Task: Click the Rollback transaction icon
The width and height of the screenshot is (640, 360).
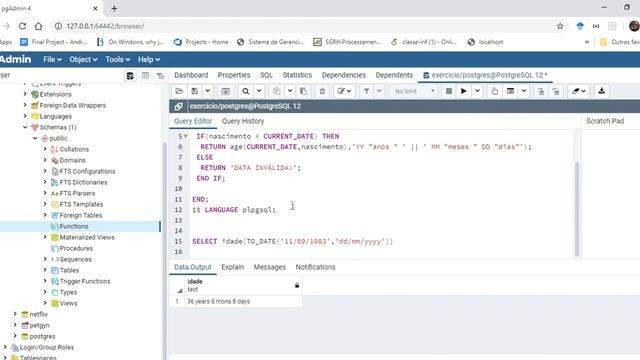Action: [556, 91]
